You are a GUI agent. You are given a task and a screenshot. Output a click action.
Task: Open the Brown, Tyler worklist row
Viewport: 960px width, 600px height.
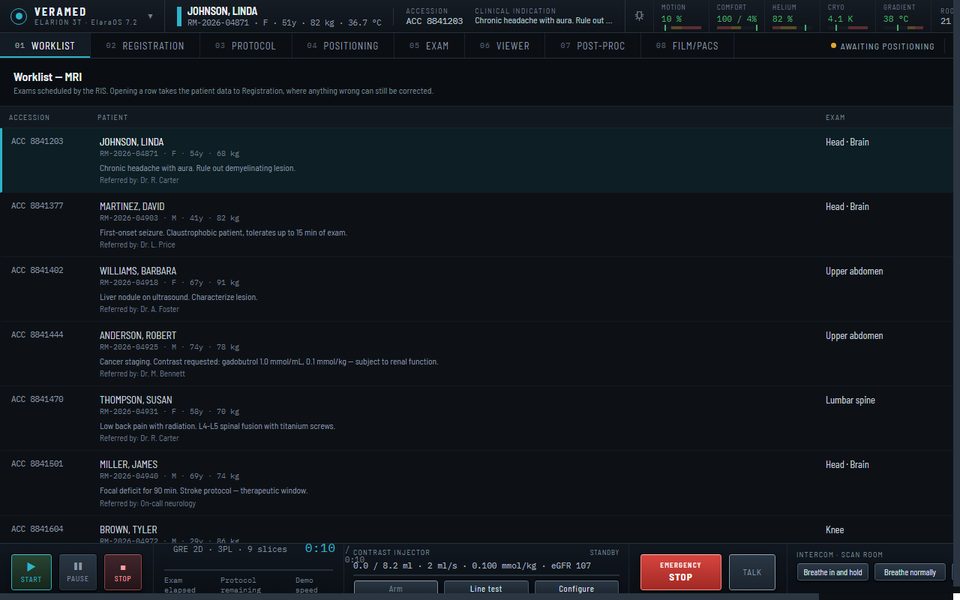tap(476, 530)
